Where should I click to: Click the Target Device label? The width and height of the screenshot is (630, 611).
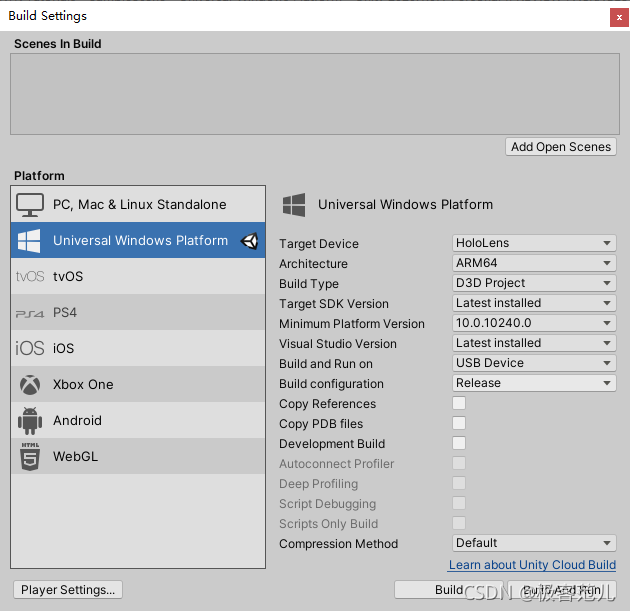319,244
